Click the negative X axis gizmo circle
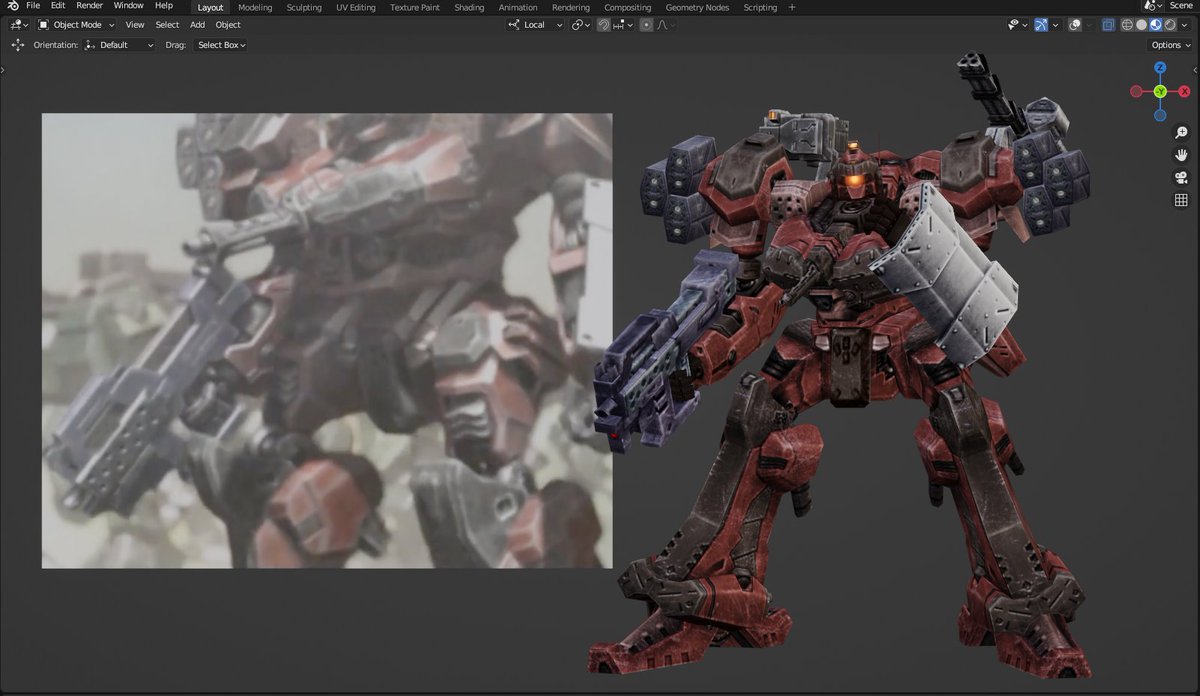The height and width of the screenshot is (696, 1200). 1136,91
